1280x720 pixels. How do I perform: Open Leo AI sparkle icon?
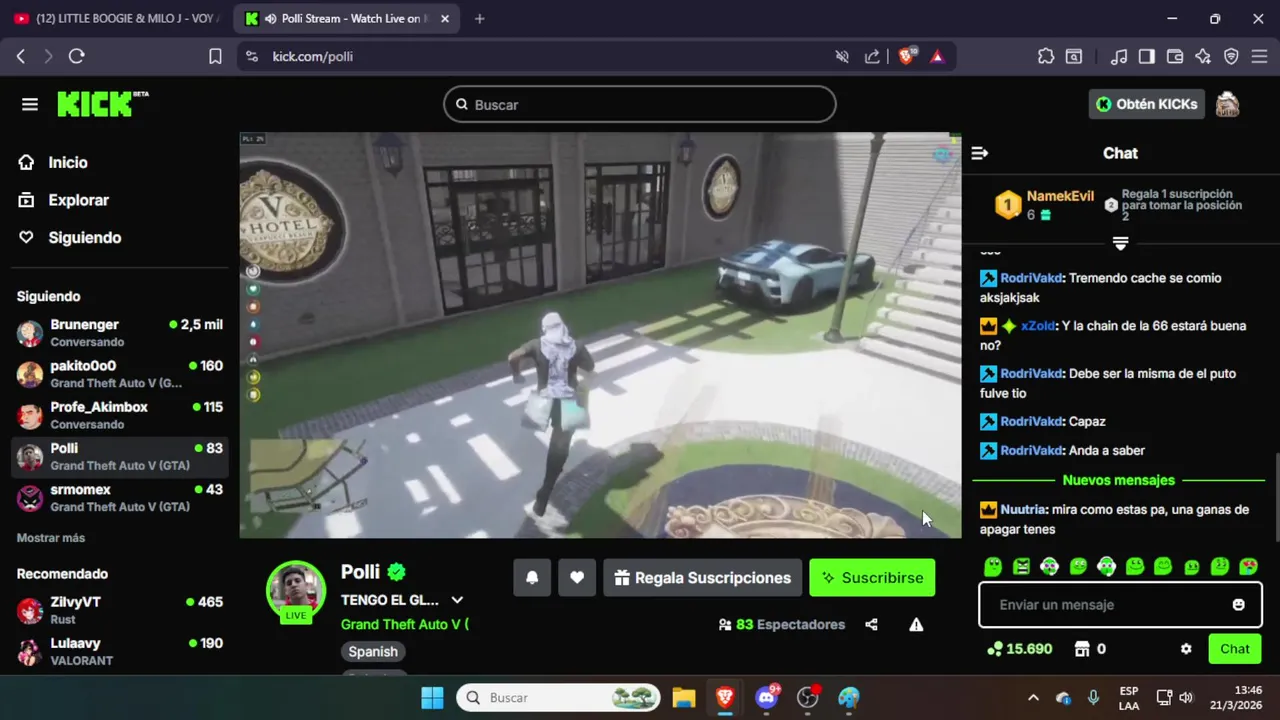[1203, 57]
